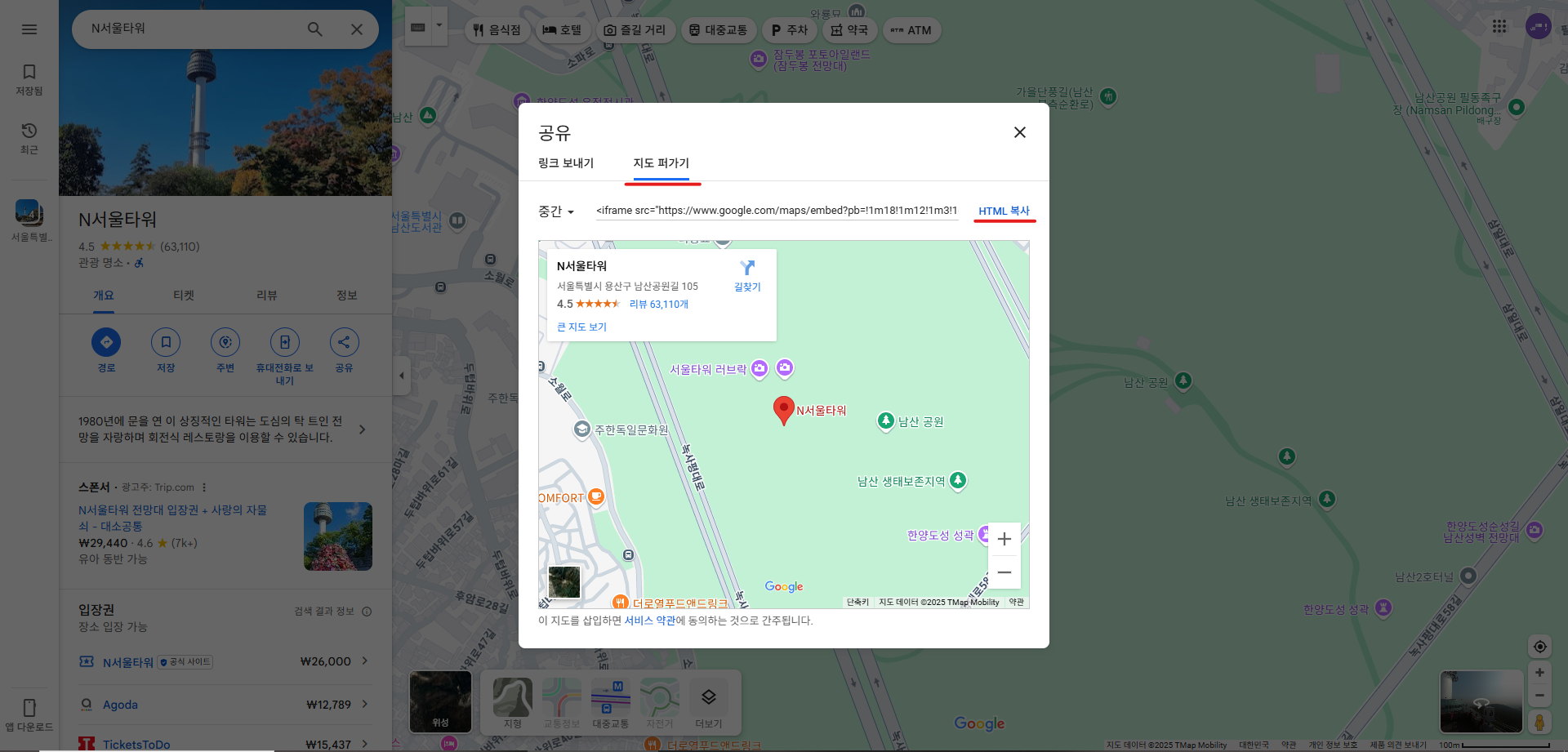This screenshot has width=1568, height=752.
Task: Click the 앱 다운로드 phone icon
Action: coord(29,714)
